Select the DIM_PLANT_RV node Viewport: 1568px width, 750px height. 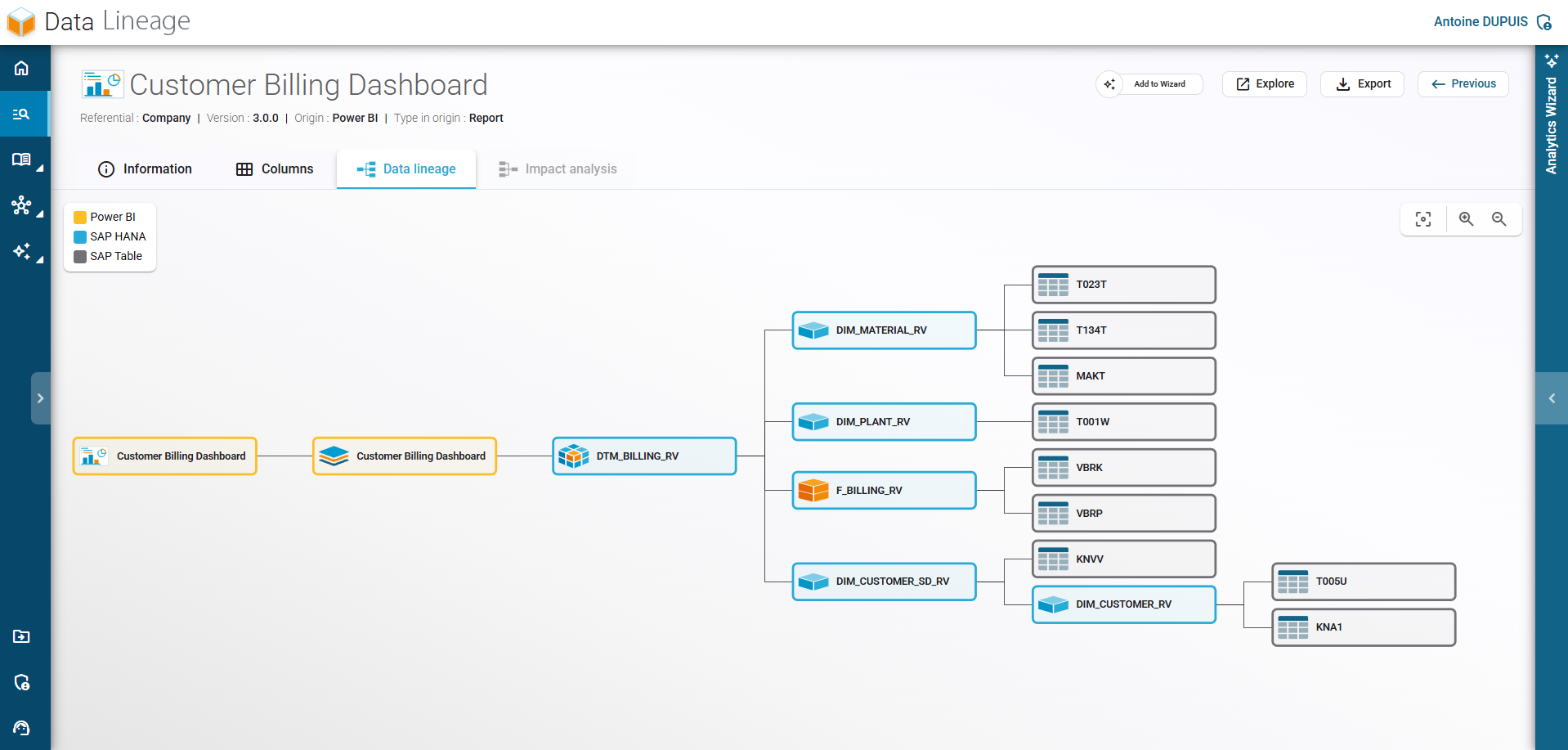point(884,422)
